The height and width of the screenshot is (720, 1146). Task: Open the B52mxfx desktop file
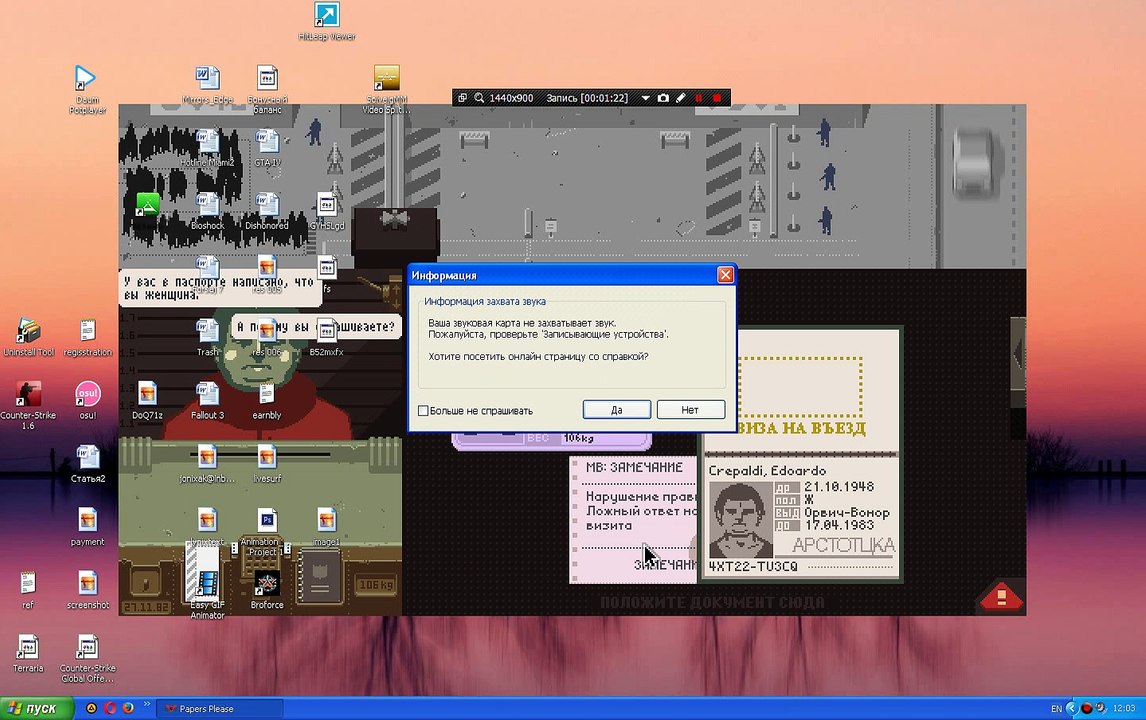(x=327, y=338)
